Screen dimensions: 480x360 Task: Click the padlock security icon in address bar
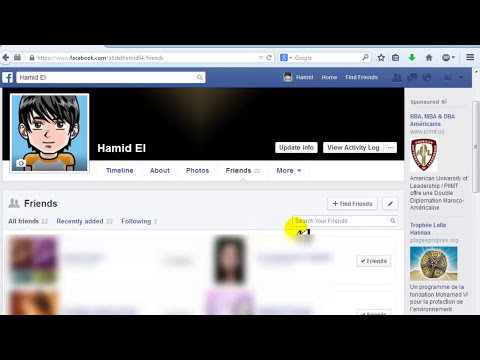[x=32, y=58]
